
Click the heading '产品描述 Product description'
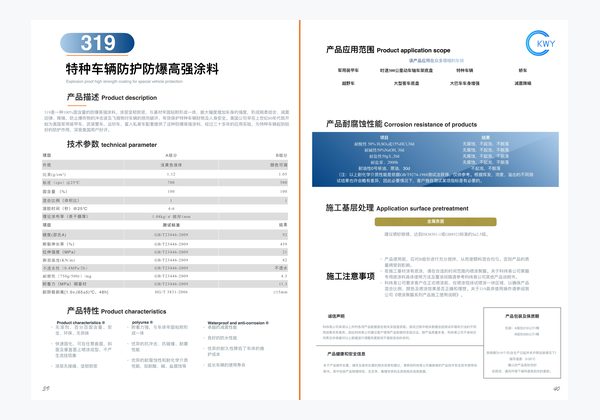click(x=112, y=97)
